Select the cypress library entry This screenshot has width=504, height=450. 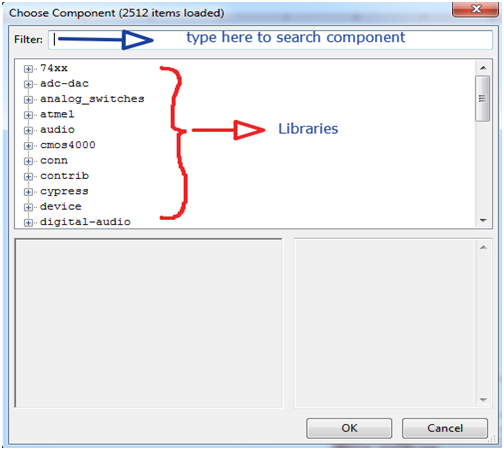[x=64, y=191]
